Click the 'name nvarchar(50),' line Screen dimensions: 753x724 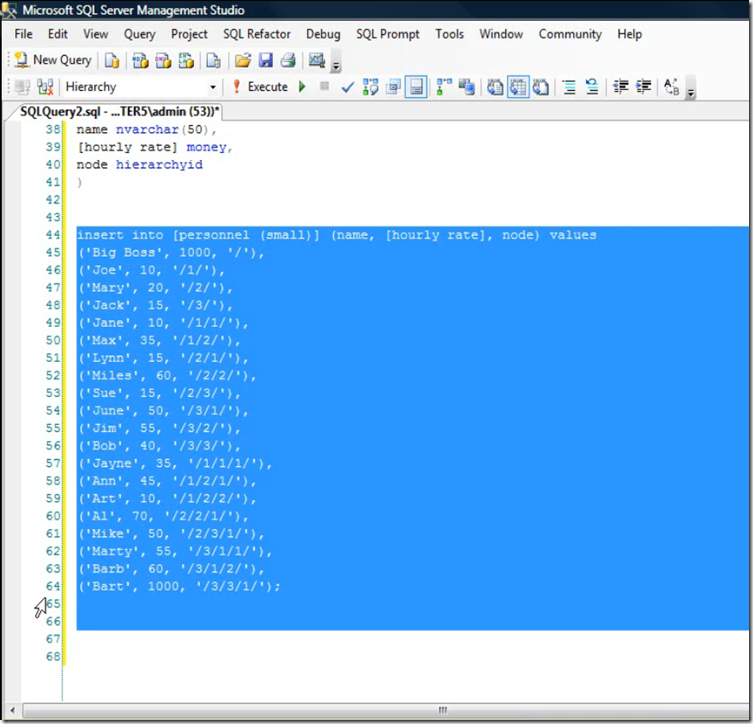(146, 130)
